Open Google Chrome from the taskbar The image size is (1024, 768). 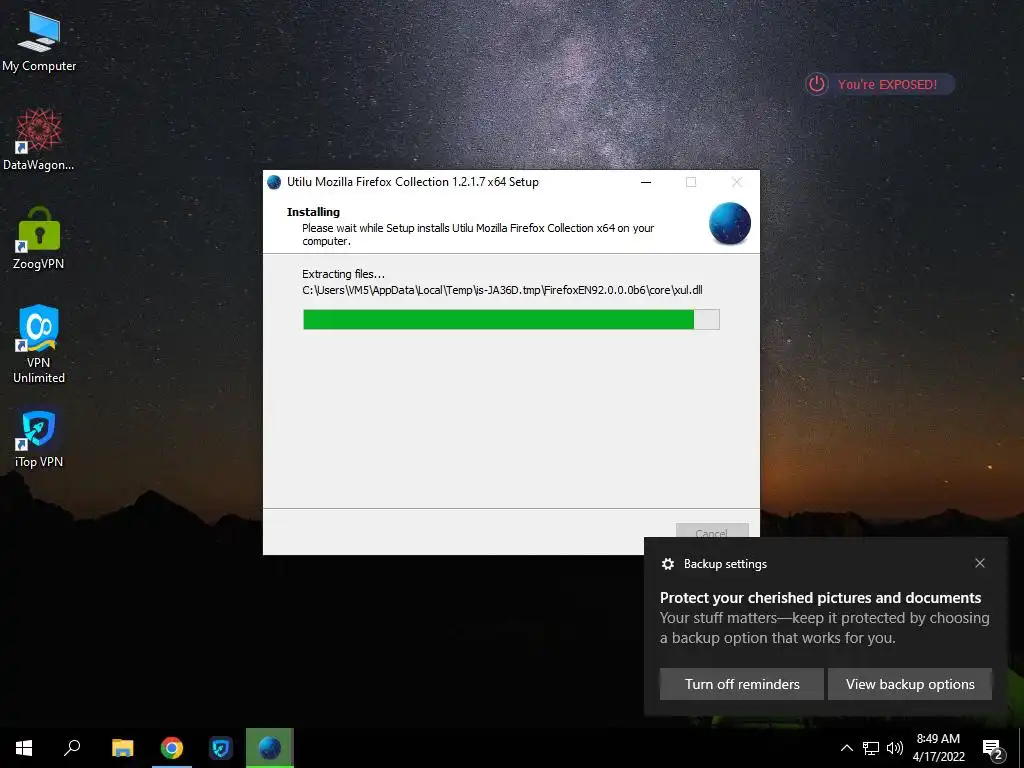172,748
